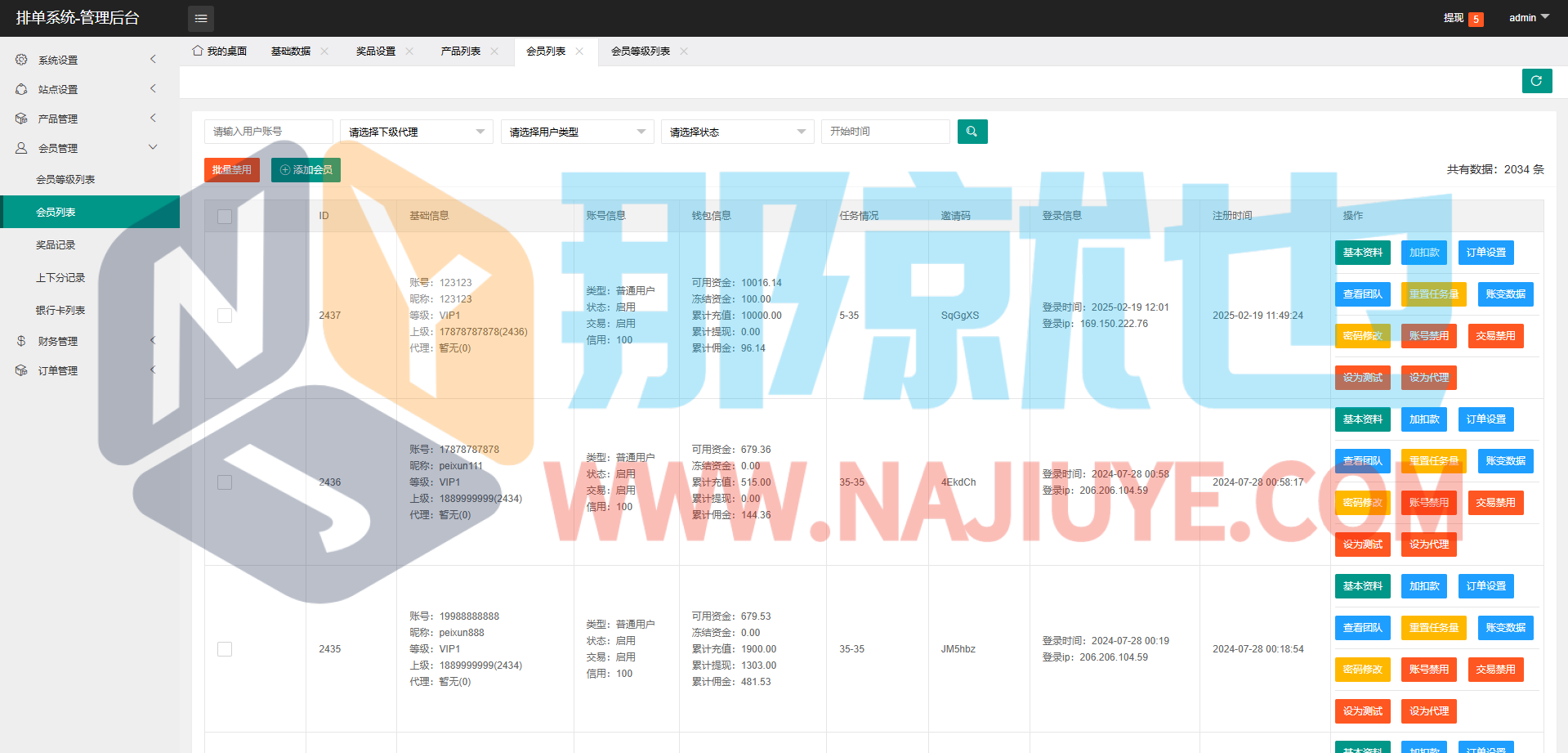
Task: Expand the 财务管理 sidebar menu
Action: pyautogui.click(x=58, y=342)
